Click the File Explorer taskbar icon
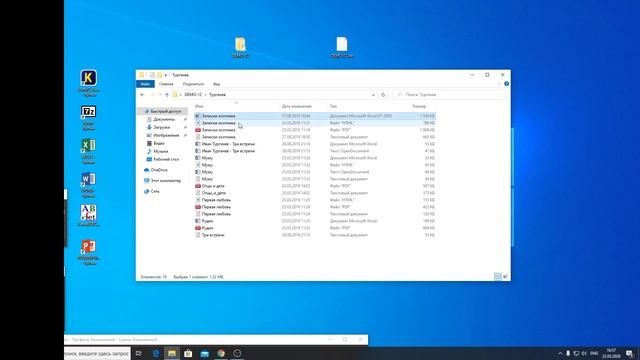 point(172,353)
